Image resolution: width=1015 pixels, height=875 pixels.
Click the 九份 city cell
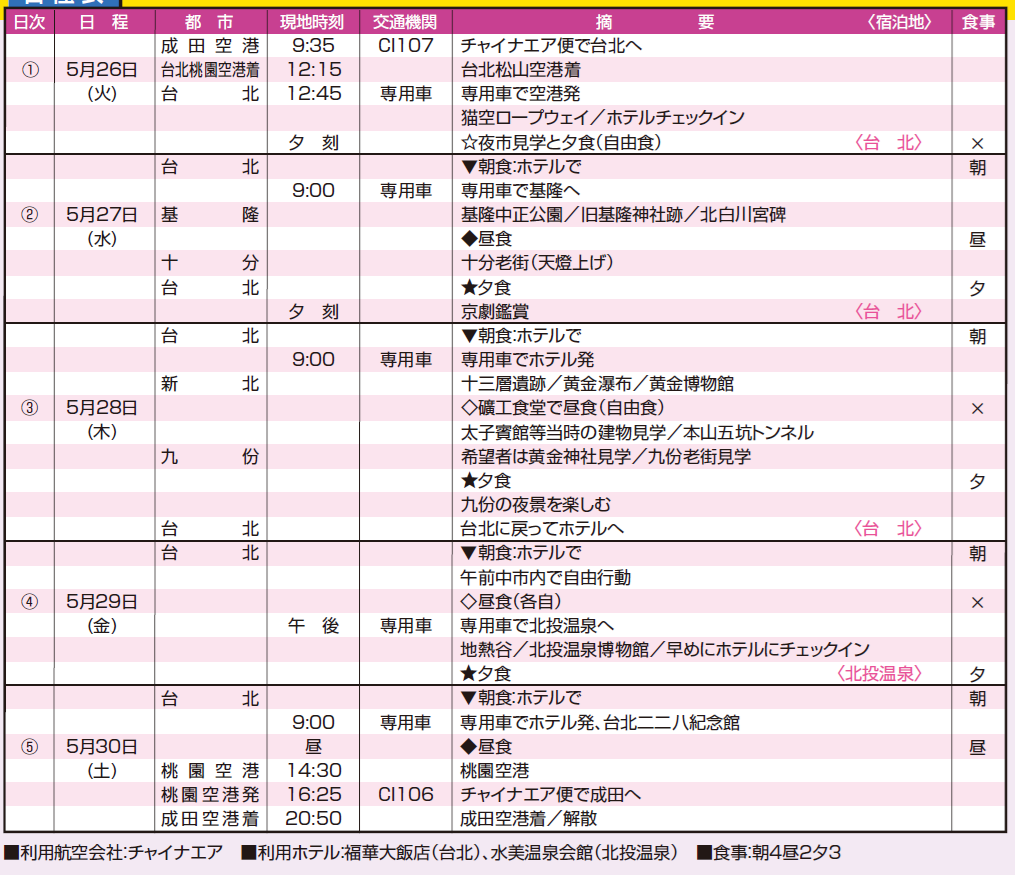point(210,457)
